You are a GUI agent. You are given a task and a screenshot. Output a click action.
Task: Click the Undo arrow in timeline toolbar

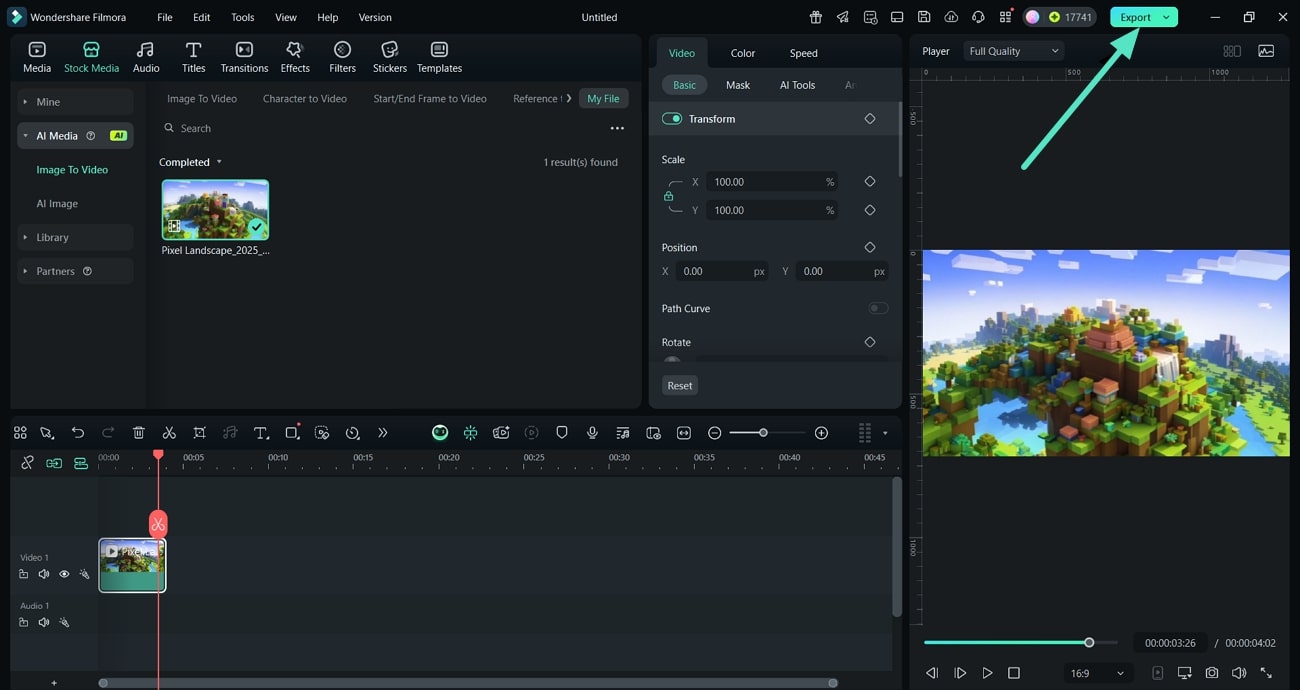pyautogui.click(x=78, y=433)
